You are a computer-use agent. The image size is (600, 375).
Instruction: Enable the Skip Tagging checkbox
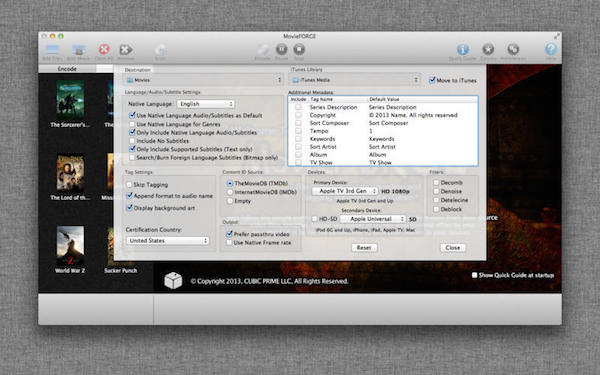click(x=129, y=185)
